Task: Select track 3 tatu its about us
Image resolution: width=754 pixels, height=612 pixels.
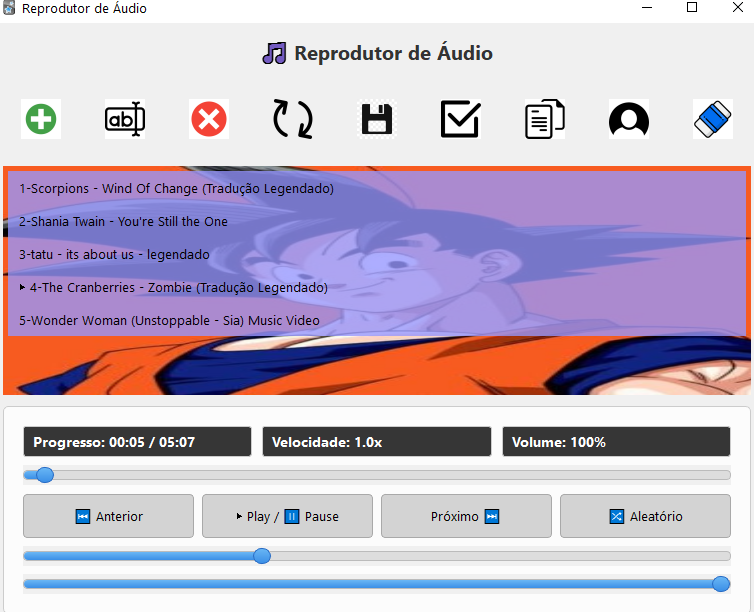Action: point(114,254)
